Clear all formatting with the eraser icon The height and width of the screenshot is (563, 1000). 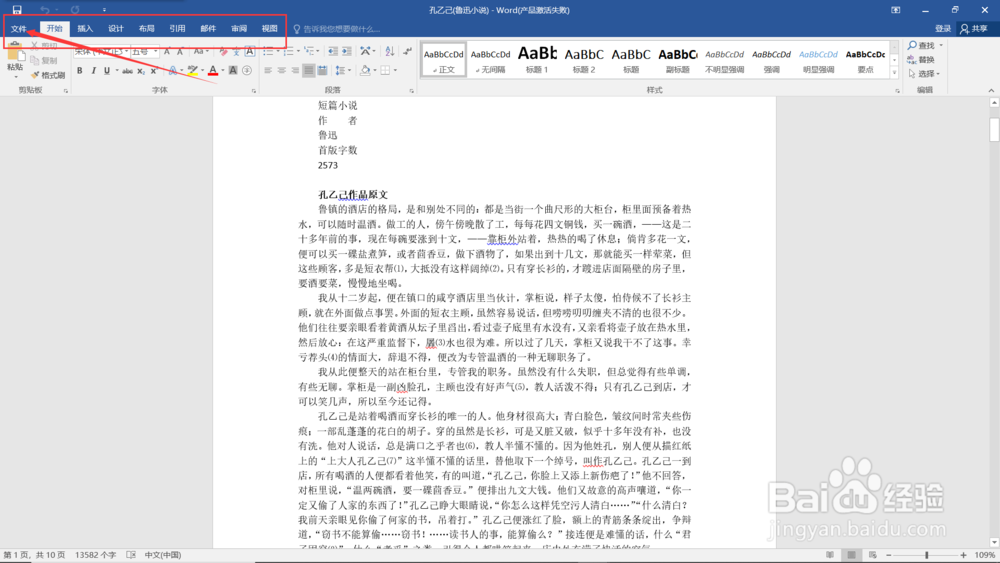pos(223,52)
